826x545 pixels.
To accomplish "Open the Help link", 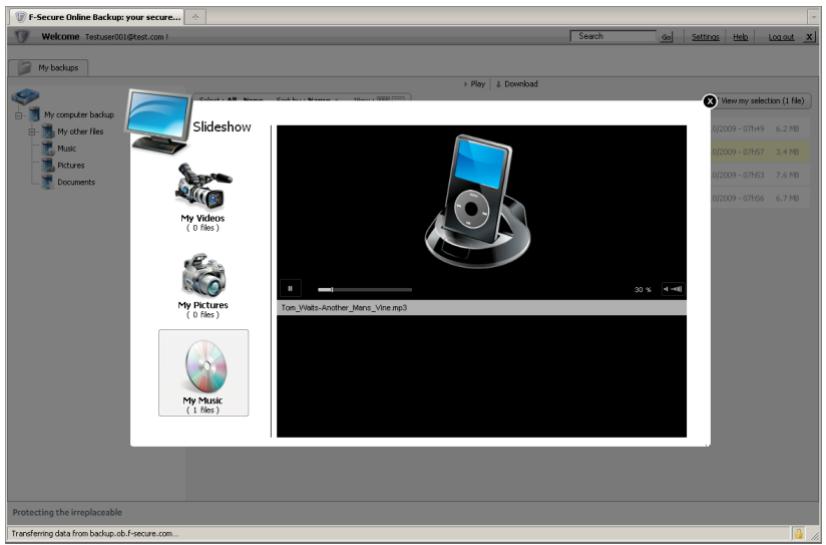I will pos(740,37).
